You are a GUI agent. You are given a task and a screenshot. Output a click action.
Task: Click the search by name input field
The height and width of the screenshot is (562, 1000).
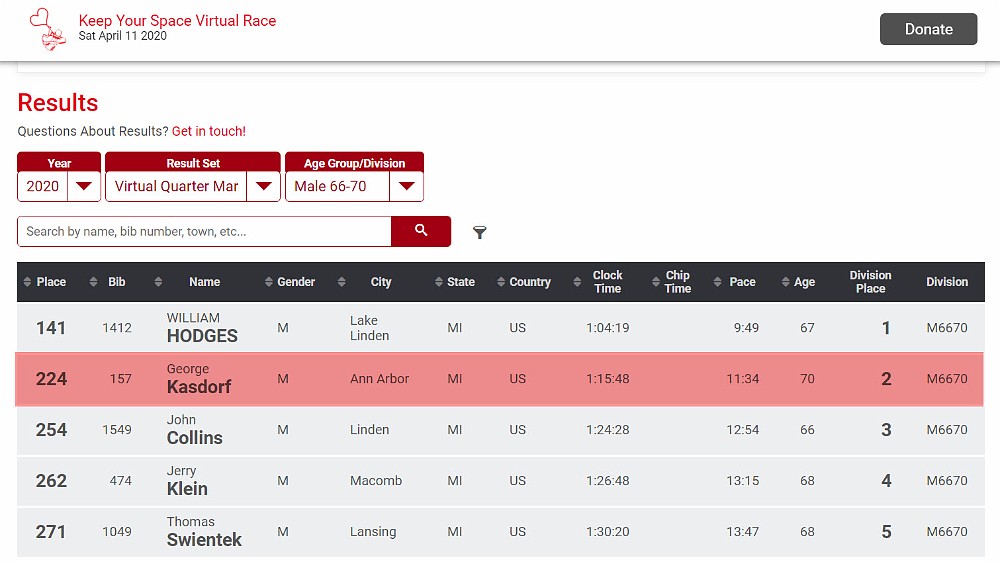pos(204,231)
